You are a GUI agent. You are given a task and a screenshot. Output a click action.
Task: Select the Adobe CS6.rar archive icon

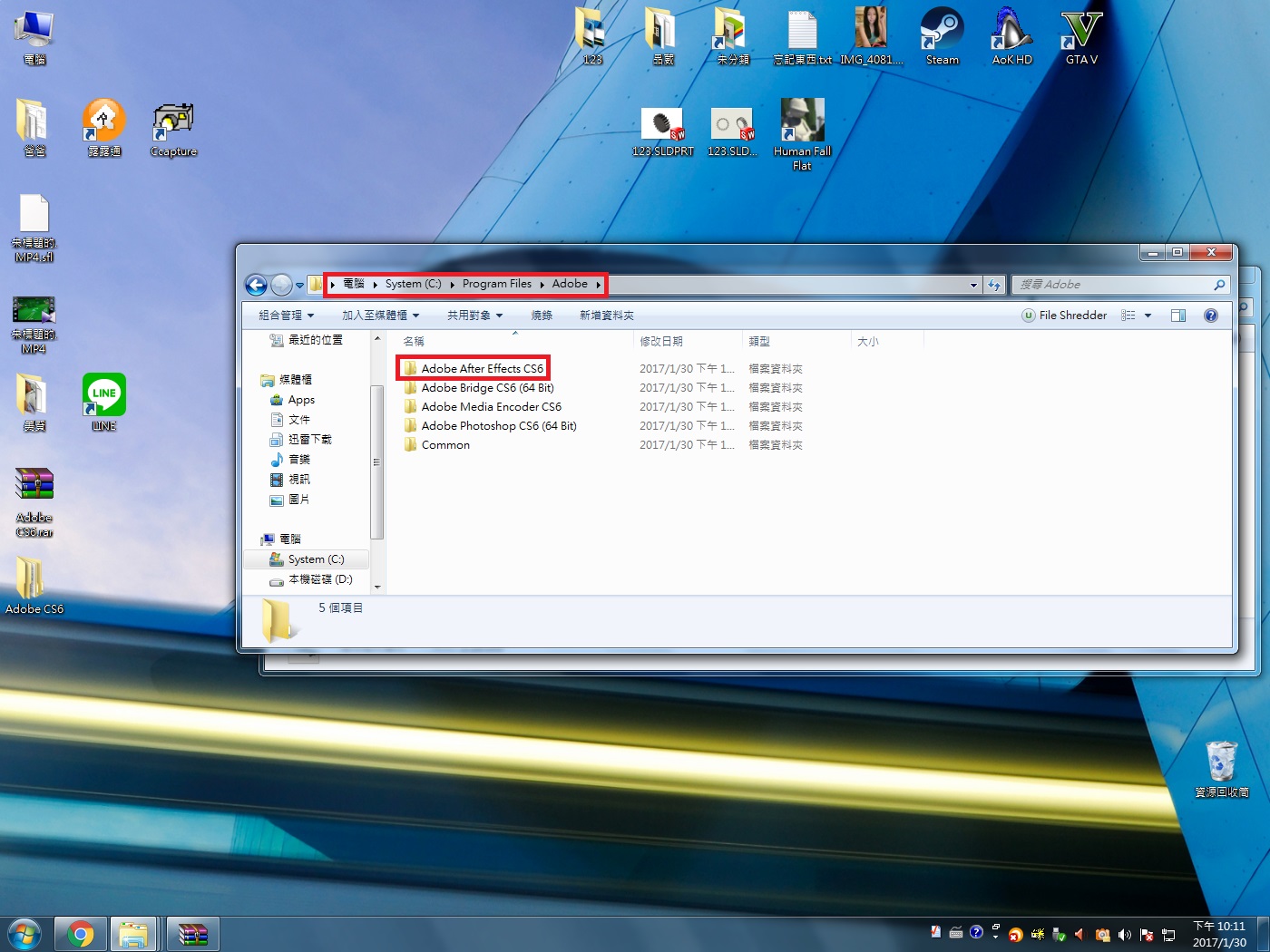(x=34, y=502)
